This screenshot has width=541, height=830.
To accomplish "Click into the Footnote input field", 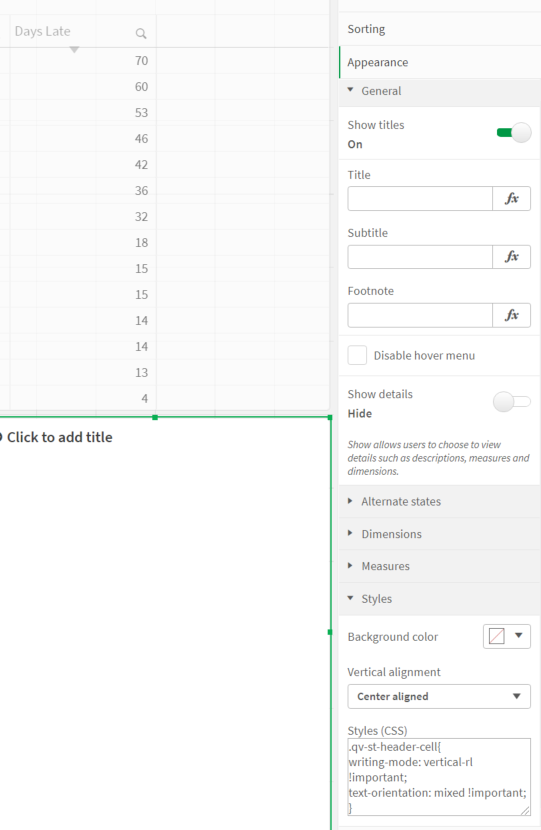I will [420, 315].
